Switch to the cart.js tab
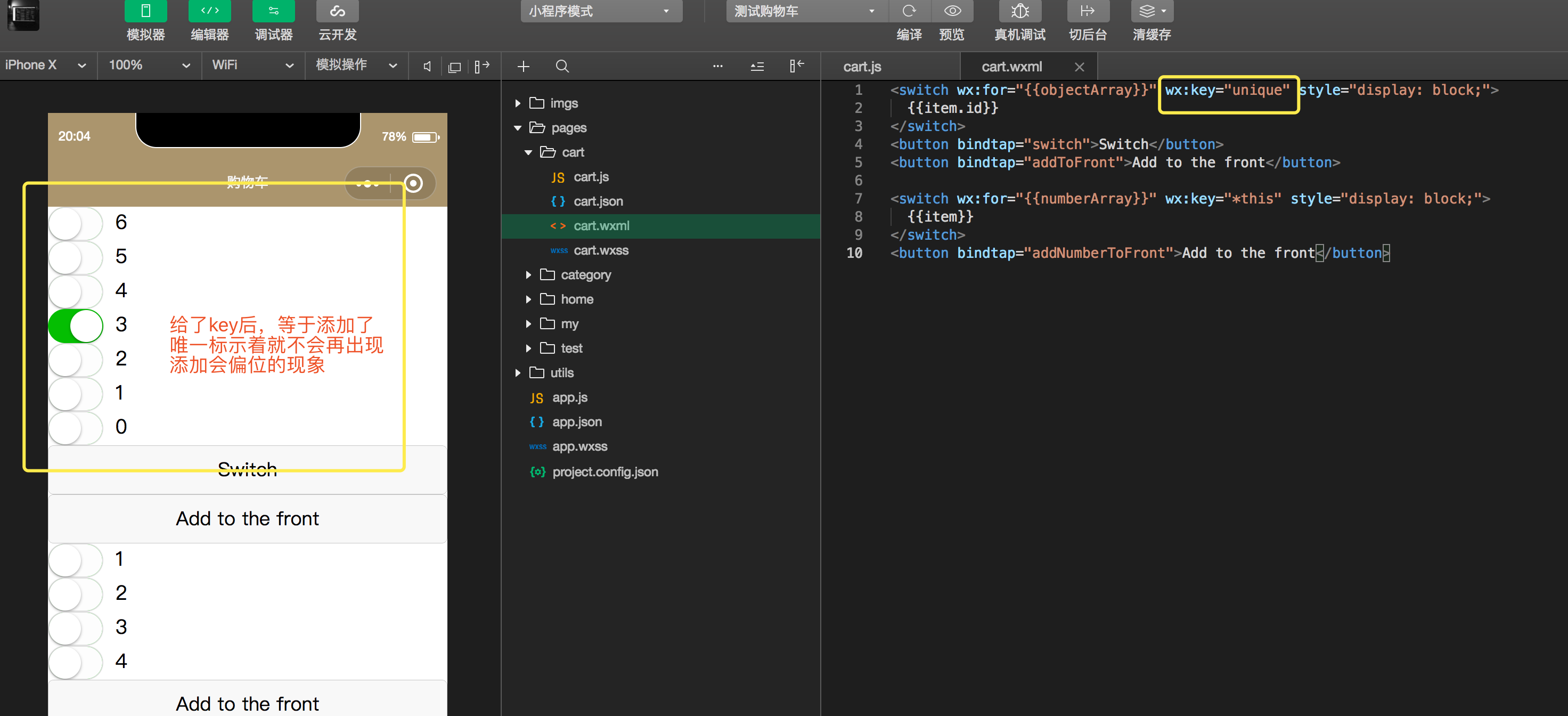1568x716 pixels. point(861,67)
